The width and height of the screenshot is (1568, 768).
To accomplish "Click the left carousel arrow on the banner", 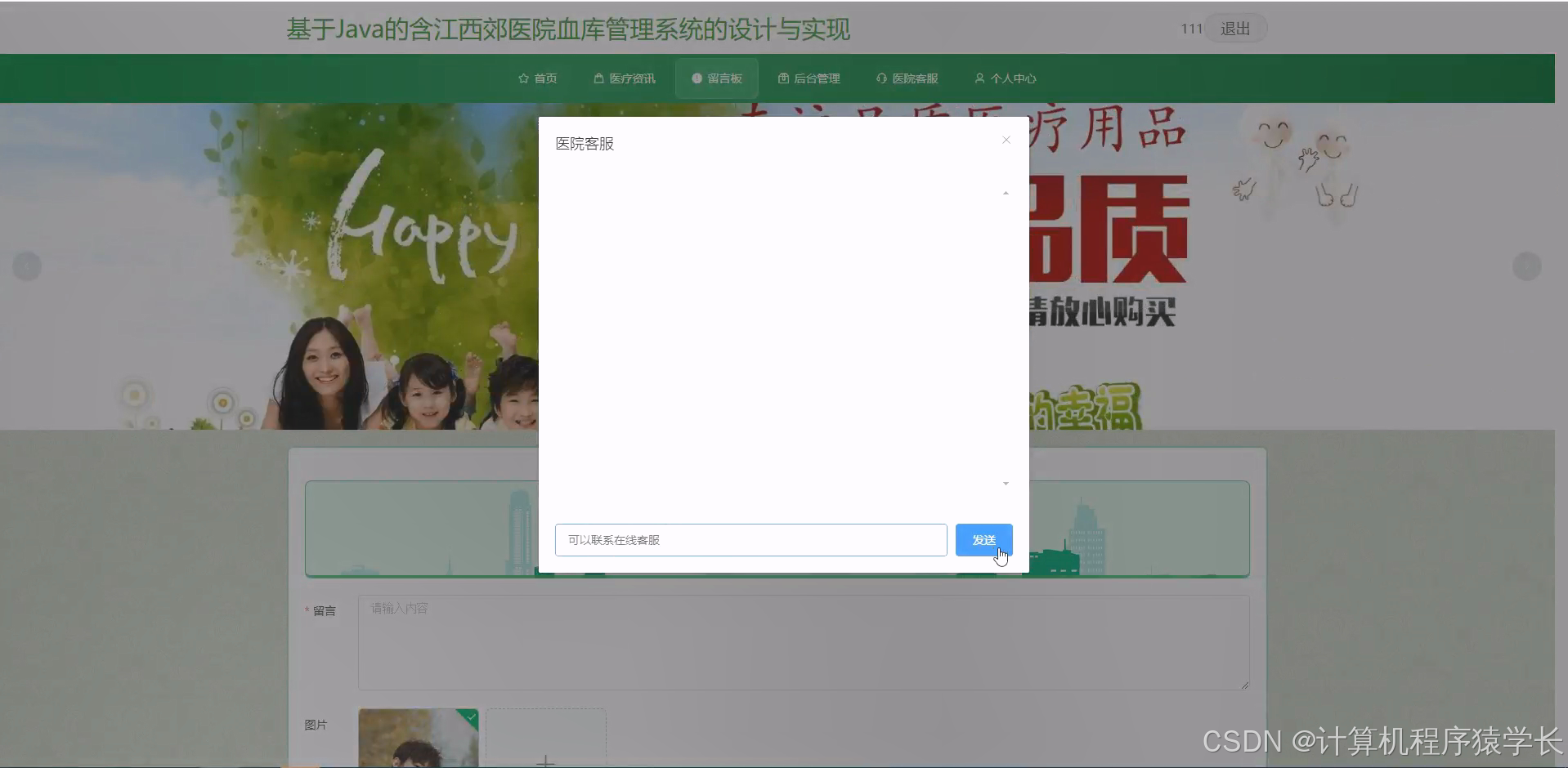I will point(25,266).
